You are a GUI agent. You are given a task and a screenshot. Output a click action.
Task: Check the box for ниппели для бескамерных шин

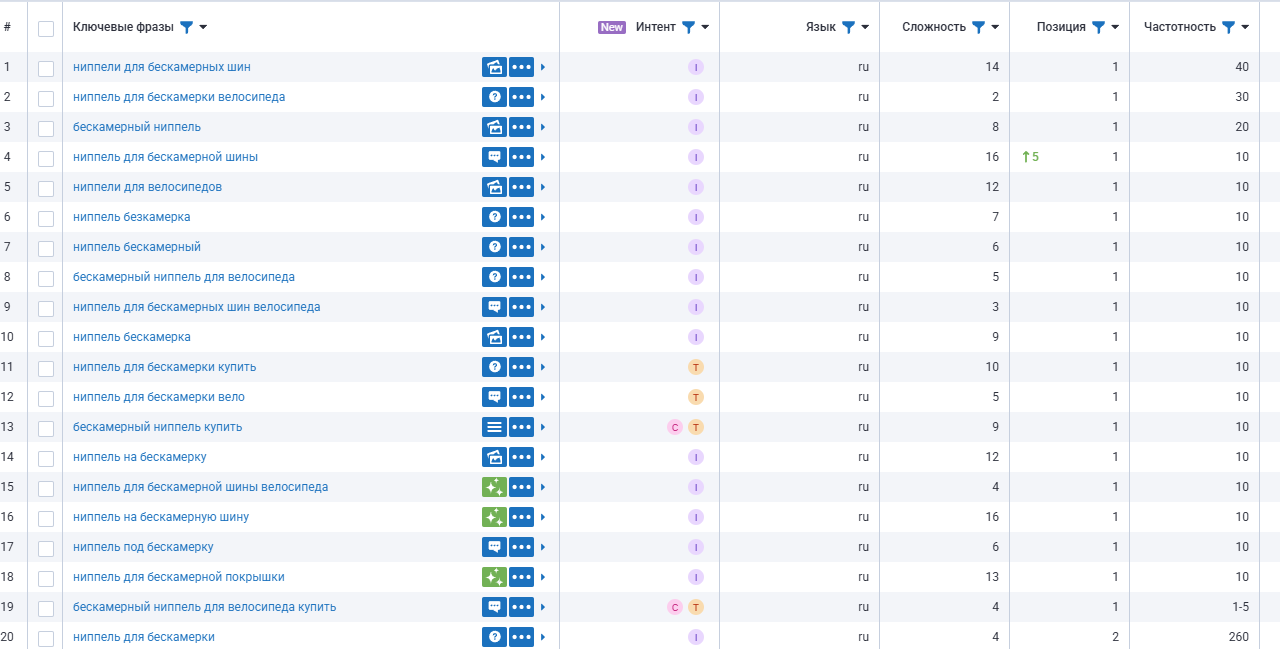[x=46, y=68]
